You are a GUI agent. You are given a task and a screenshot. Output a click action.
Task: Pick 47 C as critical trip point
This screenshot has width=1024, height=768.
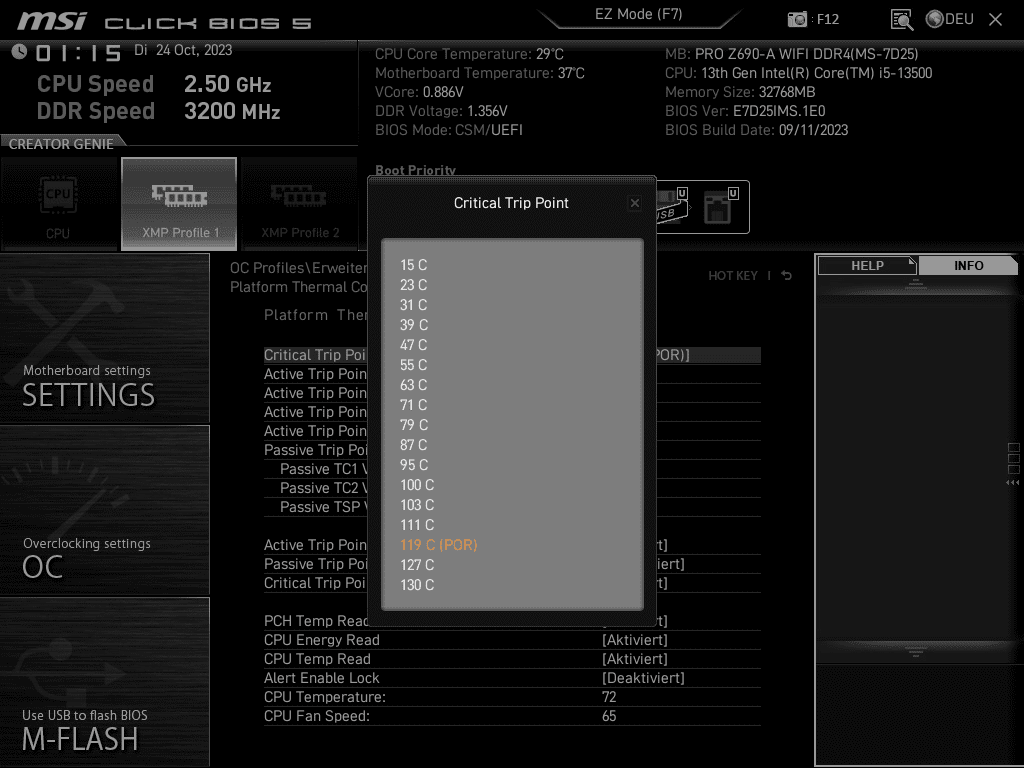tap(413, 345)
